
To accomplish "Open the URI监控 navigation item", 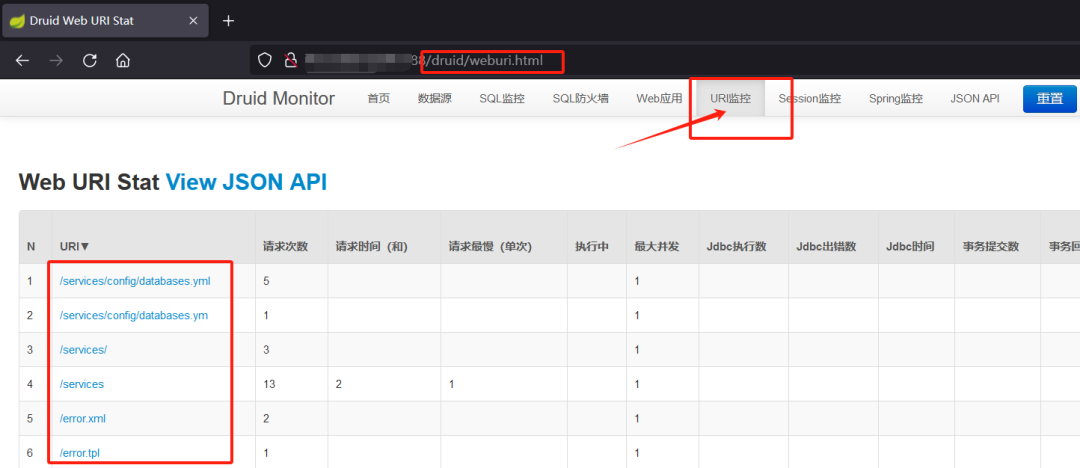I will [731, 99].
